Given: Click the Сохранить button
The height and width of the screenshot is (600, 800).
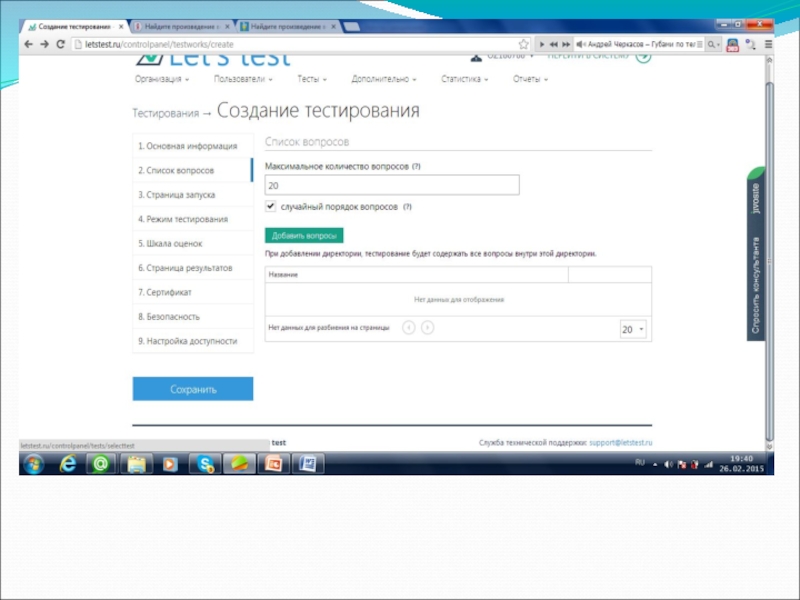Looking at the screenshot, I should (193, 389).
